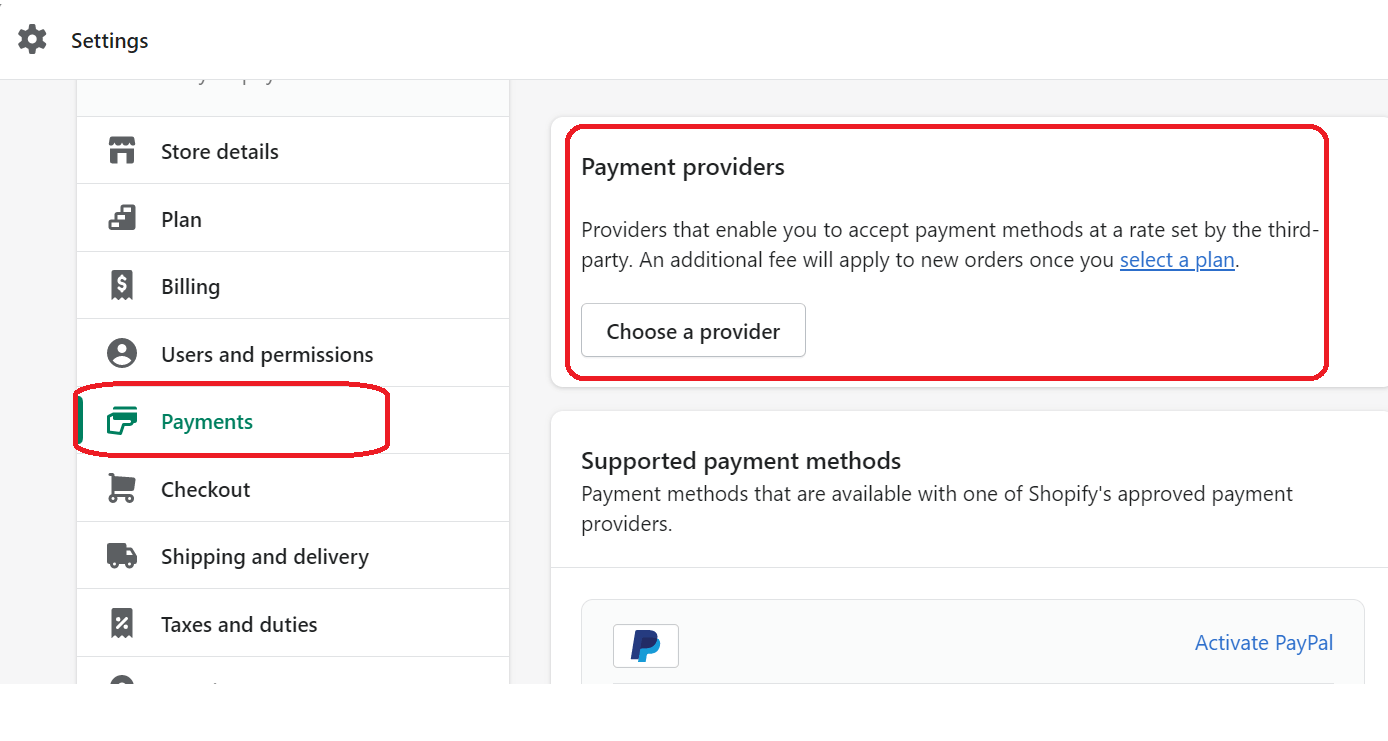The image size is (1388, 741).
Task: Open the Plan section
Action: (181, 218)
